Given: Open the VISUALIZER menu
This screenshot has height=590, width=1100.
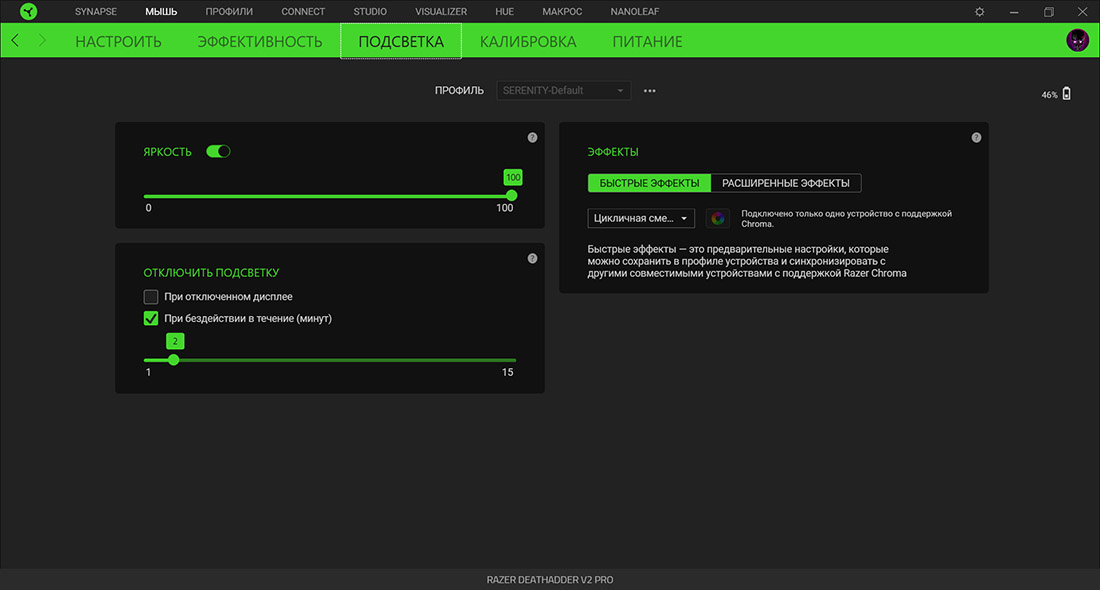Looking at the screenshot, I should 441,11.
